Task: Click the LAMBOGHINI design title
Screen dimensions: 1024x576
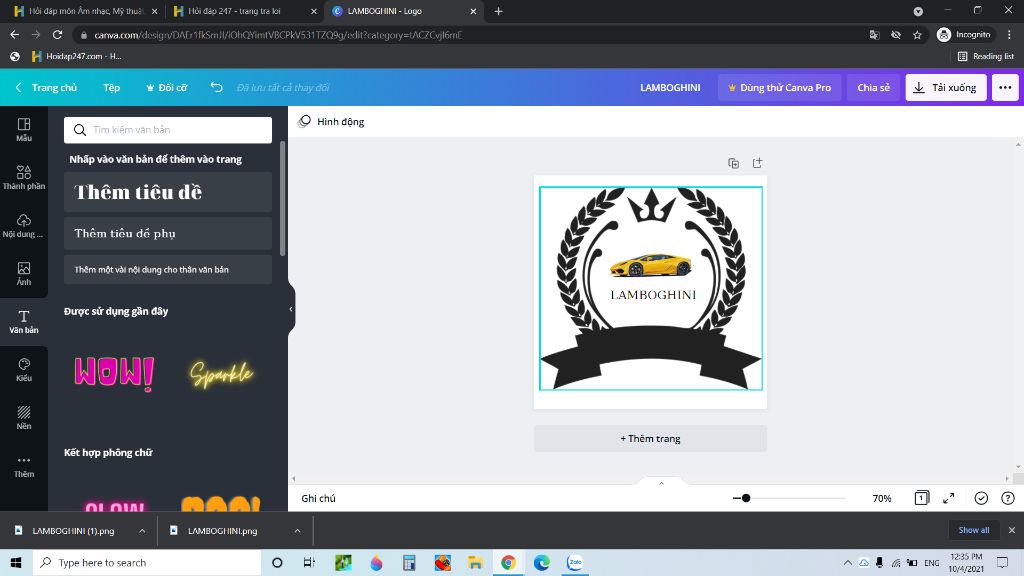Action: [x=670, y=88]
